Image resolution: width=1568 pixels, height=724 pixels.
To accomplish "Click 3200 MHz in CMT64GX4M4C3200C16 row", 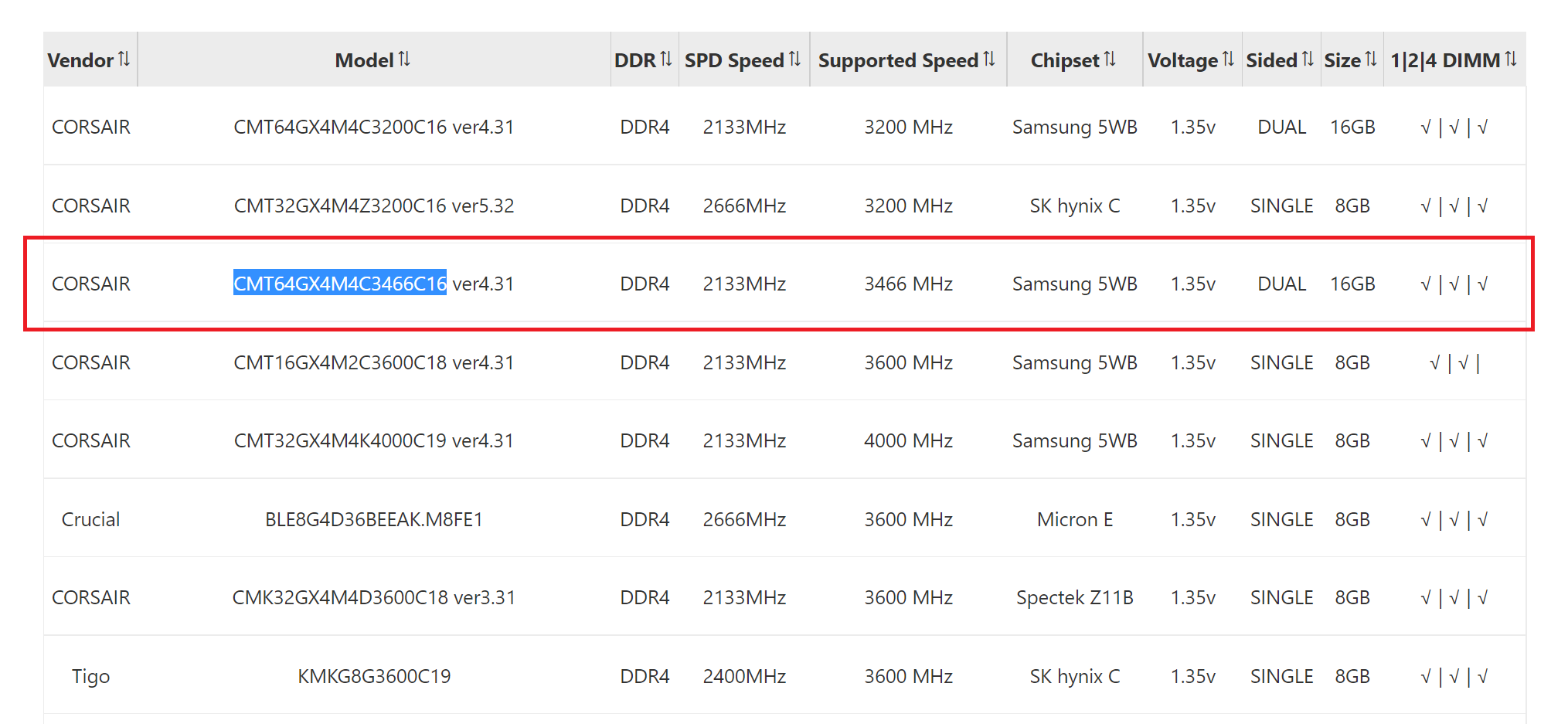I will 908,127.
